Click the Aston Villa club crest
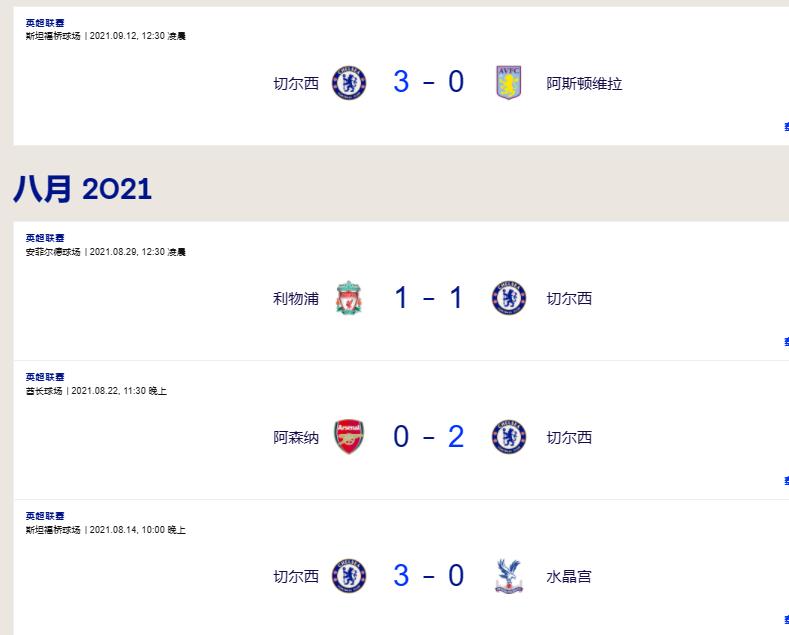Screen dimensions: 789x635 tap(508, 83)
